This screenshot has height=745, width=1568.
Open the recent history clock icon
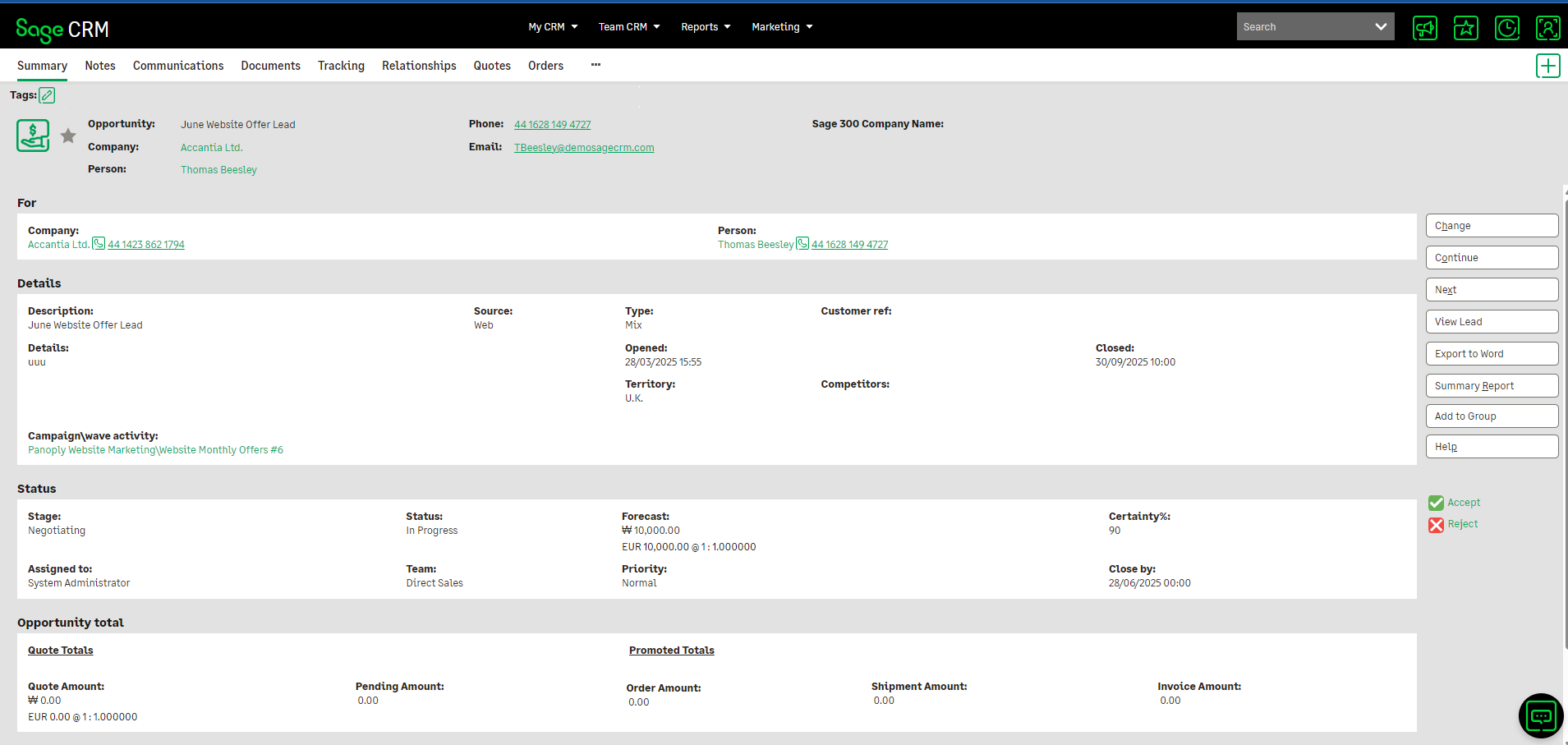pos(1507,28)
